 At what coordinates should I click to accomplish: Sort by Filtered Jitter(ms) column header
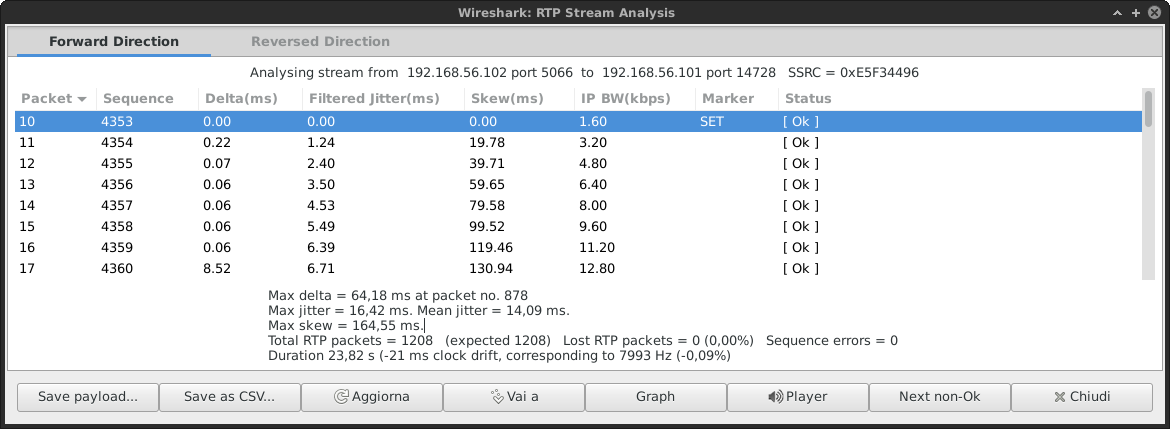pyautogui.click(x=383, y=98)
